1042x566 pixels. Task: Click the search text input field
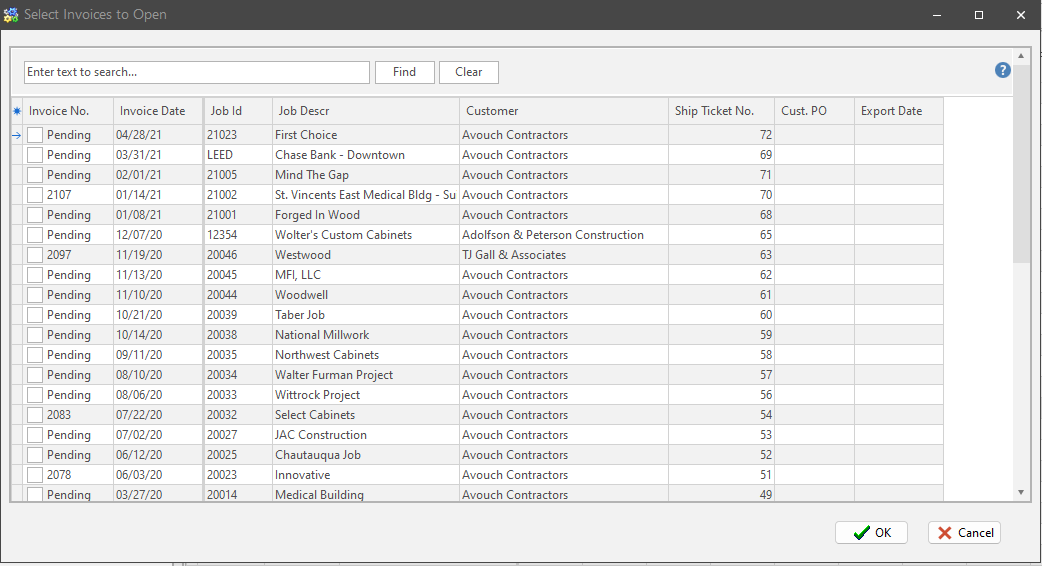pos(197,72)
